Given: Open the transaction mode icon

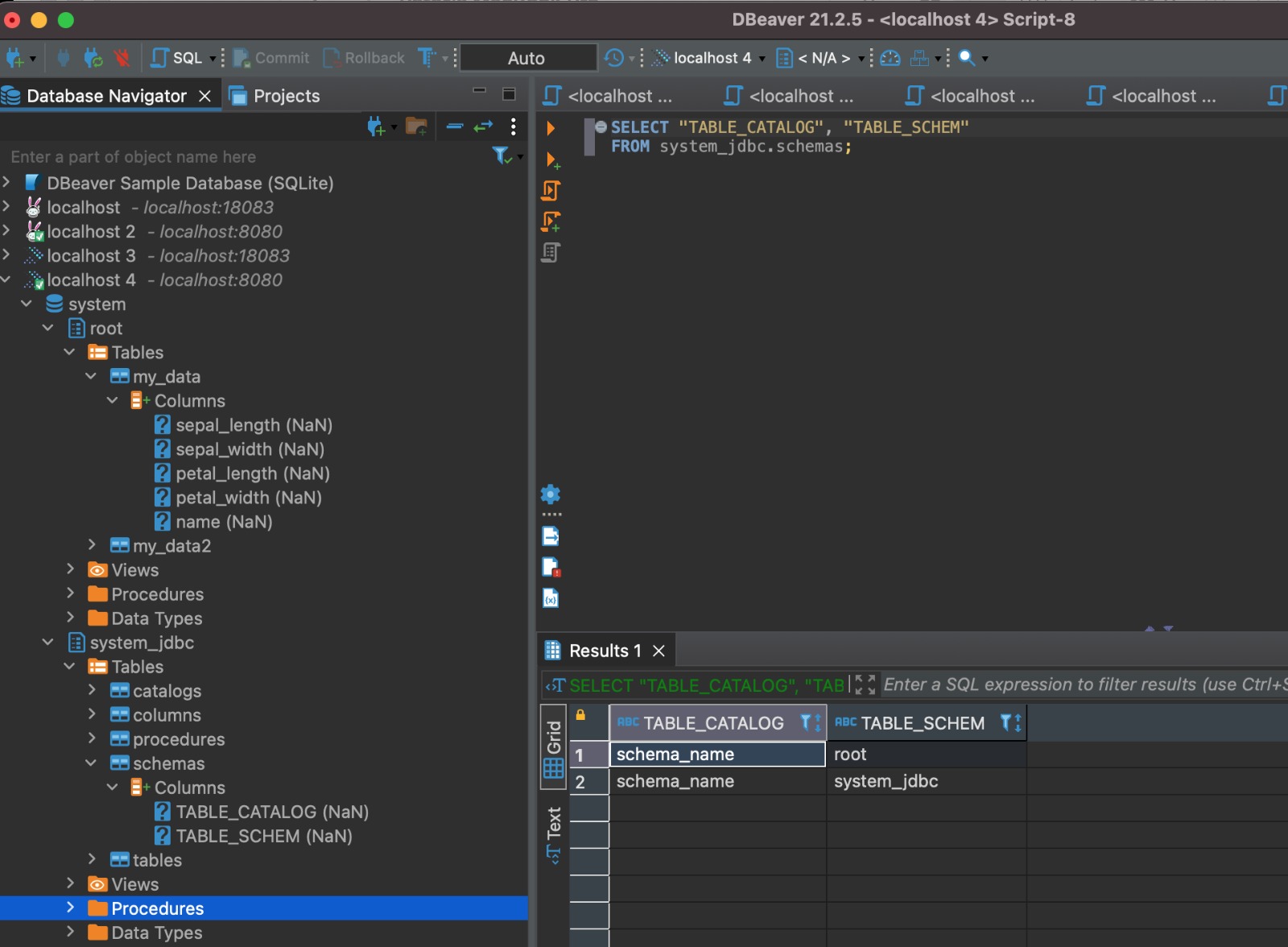Looking at the screenshot, I should (427, 57).
